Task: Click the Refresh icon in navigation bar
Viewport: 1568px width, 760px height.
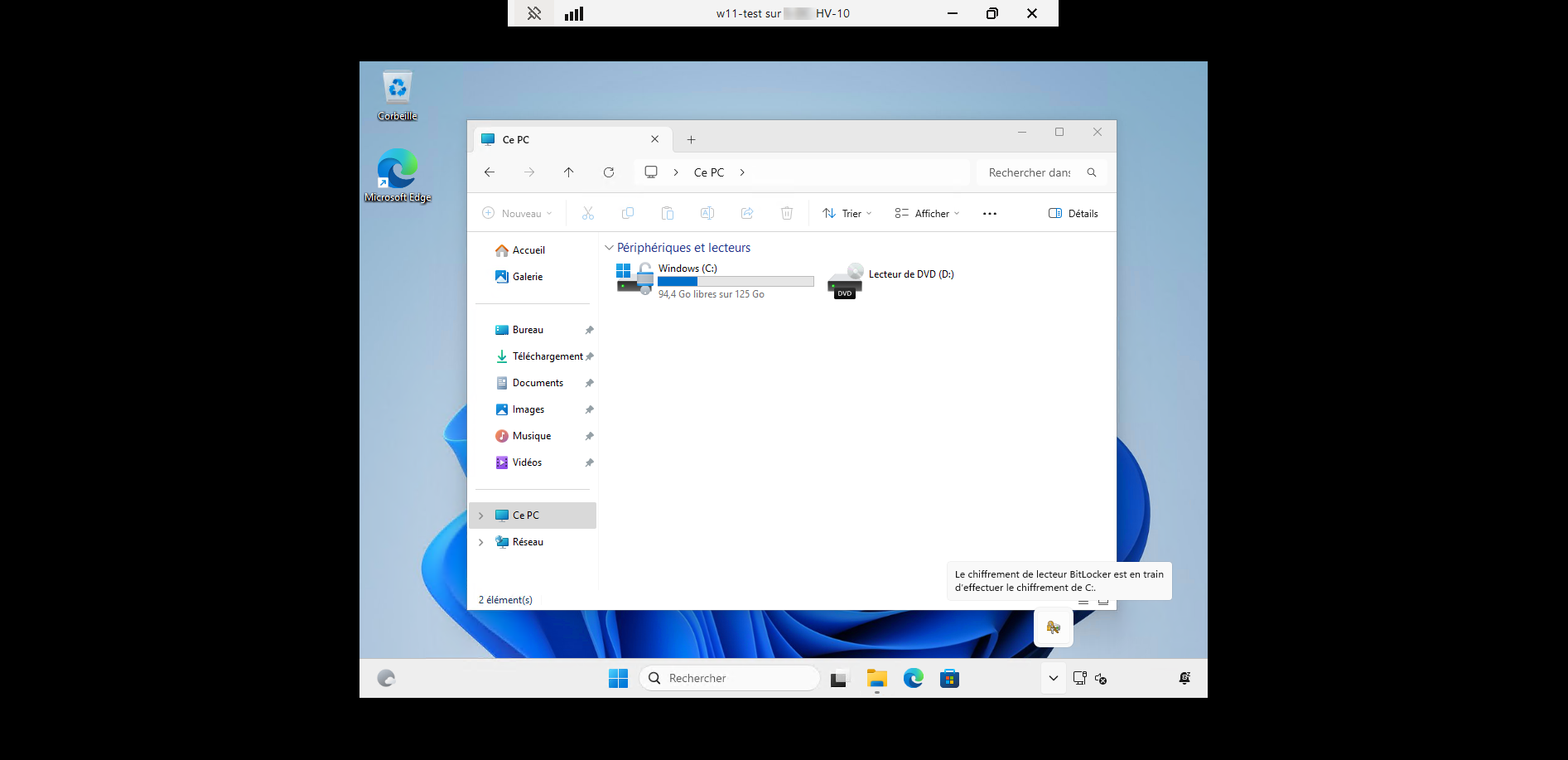Action: tap(609, 172)
